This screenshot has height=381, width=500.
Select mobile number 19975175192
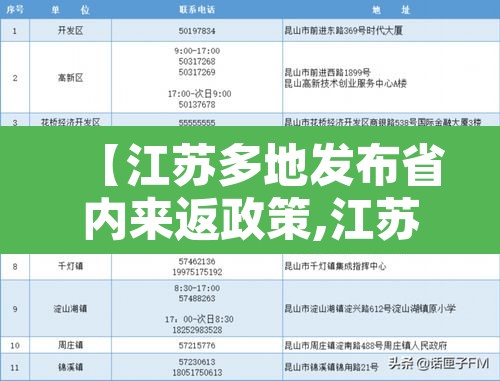[x=197, y=272]
